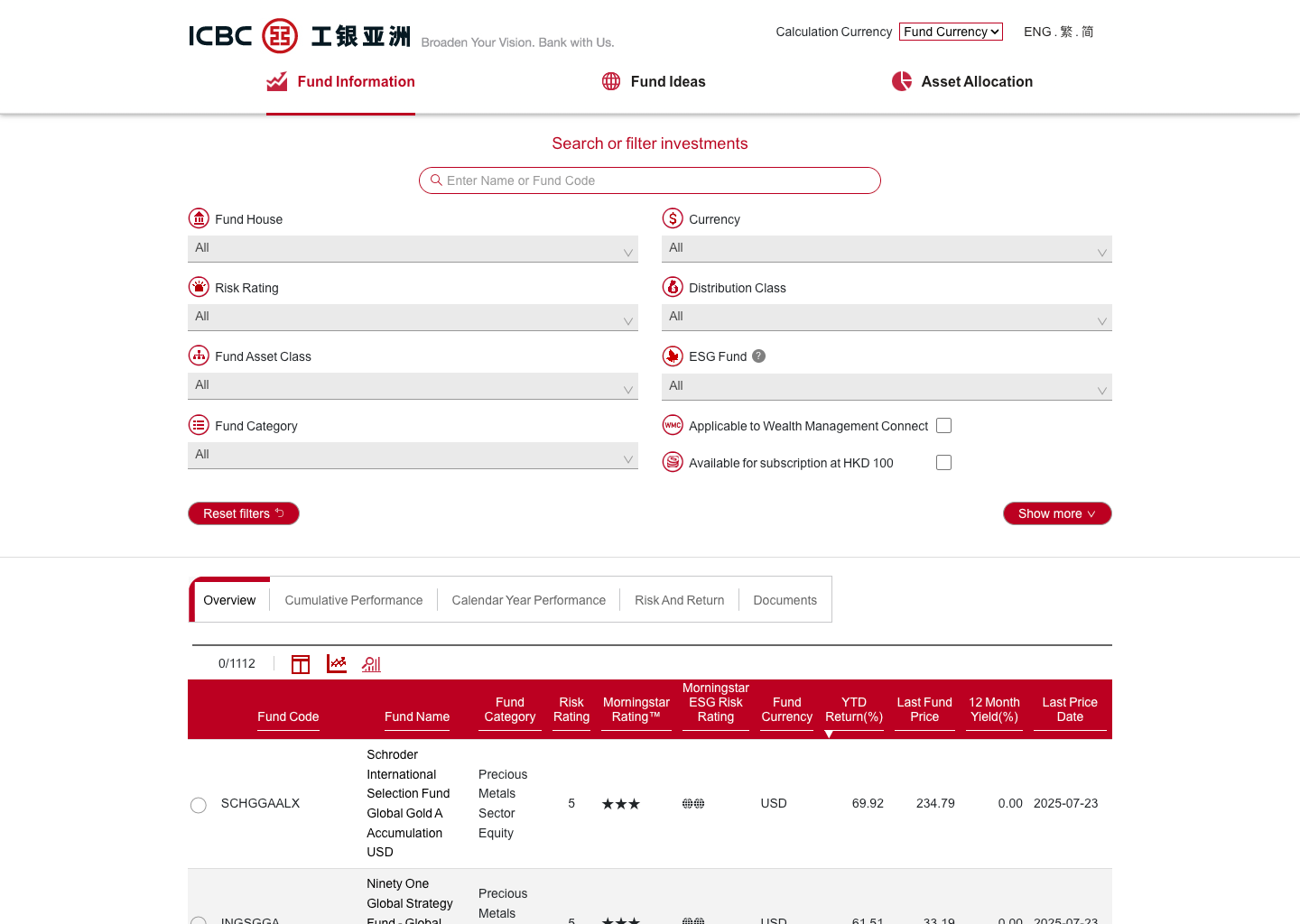
Task: Switch to Cumulative Performance tab
Action: pos(354,600)
